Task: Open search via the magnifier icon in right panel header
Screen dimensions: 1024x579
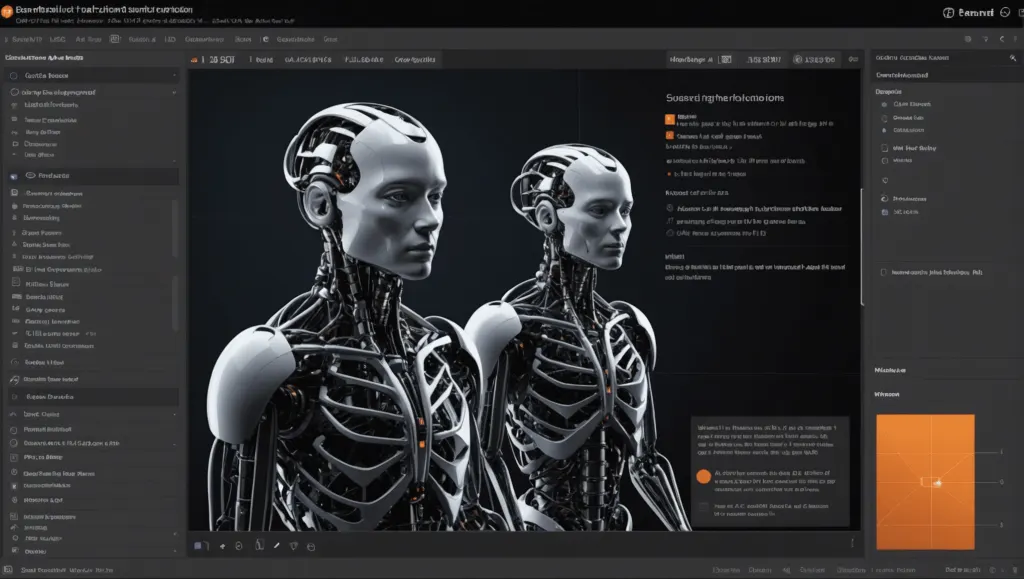Action: 1012,58
